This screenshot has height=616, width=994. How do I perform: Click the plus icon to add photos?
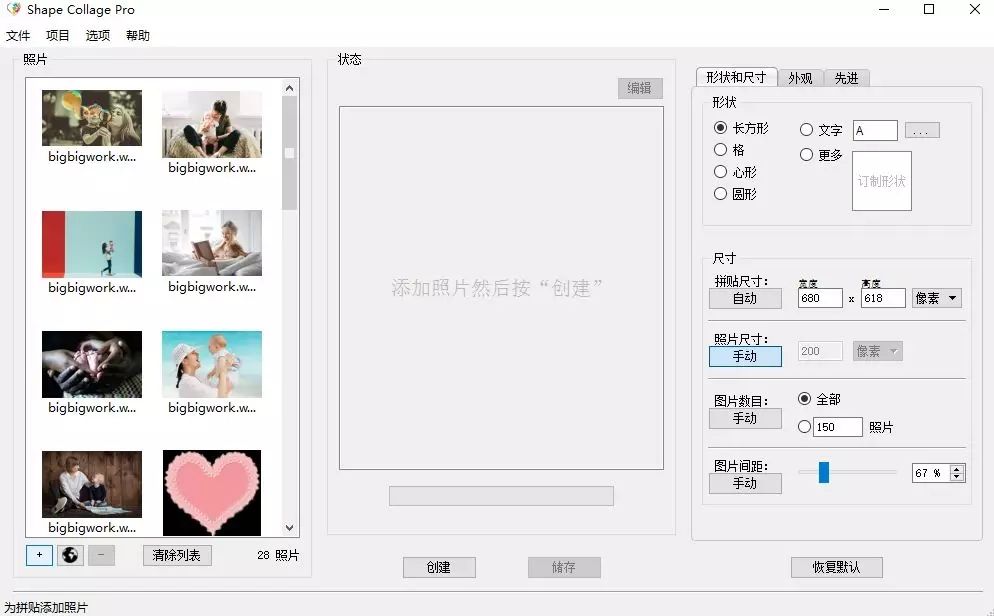pos(39,555)
